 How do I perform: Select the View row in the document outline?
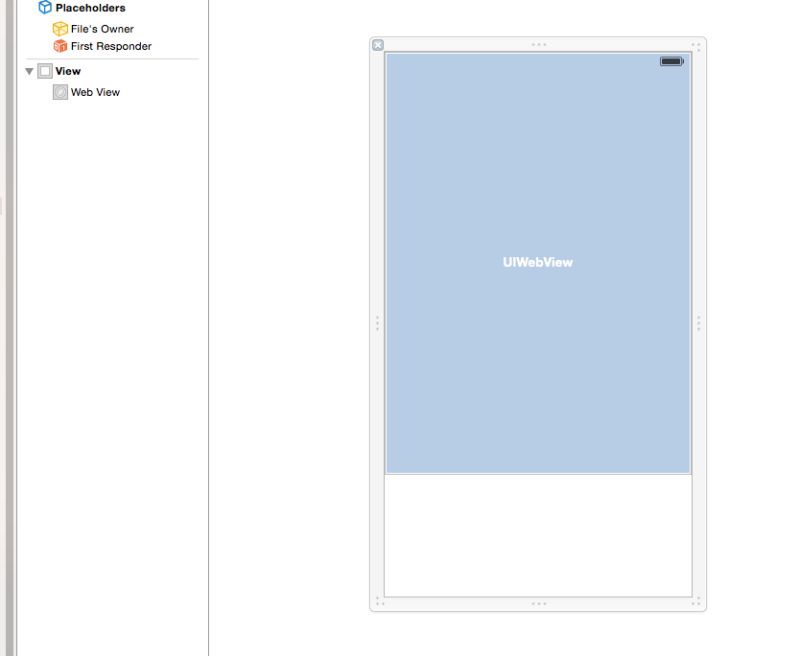[x=66, y=71]
